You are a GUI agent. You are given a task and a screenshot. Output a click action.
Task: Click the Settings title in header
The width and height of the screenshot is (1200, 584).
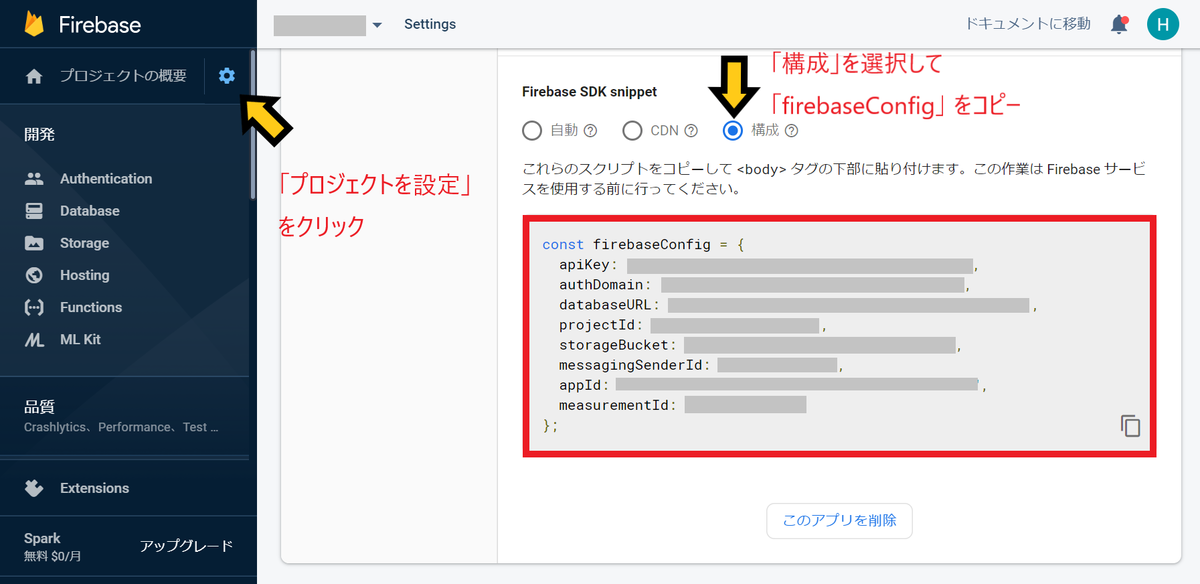(430, 24)
